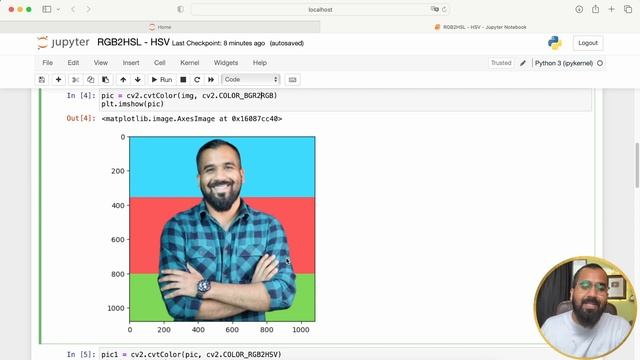
Task: Click the In [4] prompt label
Action: click(x=81, y=96)
